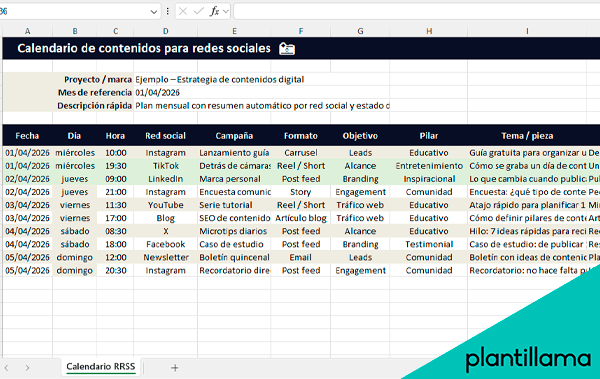The height and width of the screenshot is (379, 600).
Task: Click the 'Campaña' header cell
Action: [x=234, y=136]
